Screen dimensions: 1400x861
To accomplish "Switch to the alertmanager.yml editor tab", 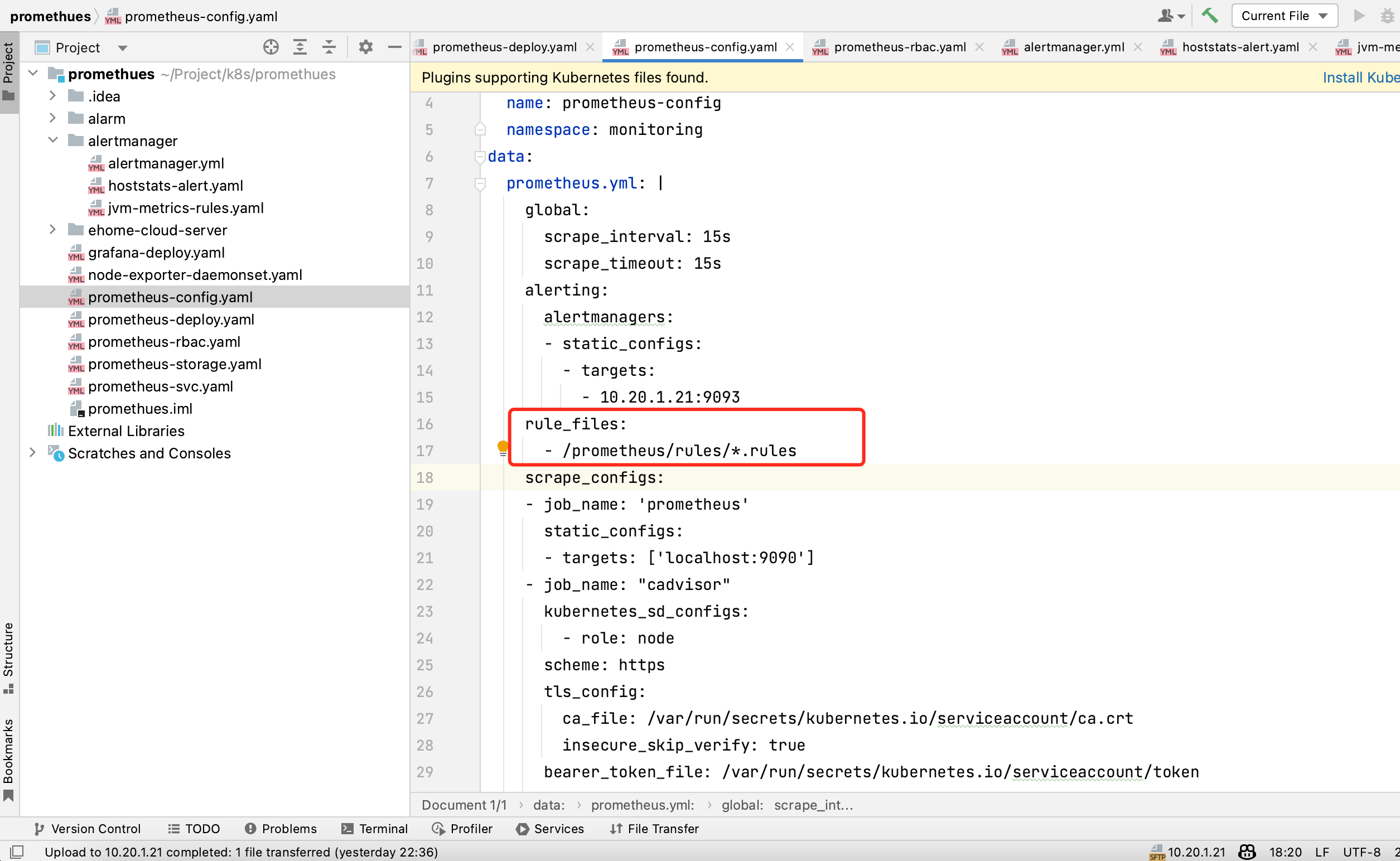I will (x=1073, y=47).
